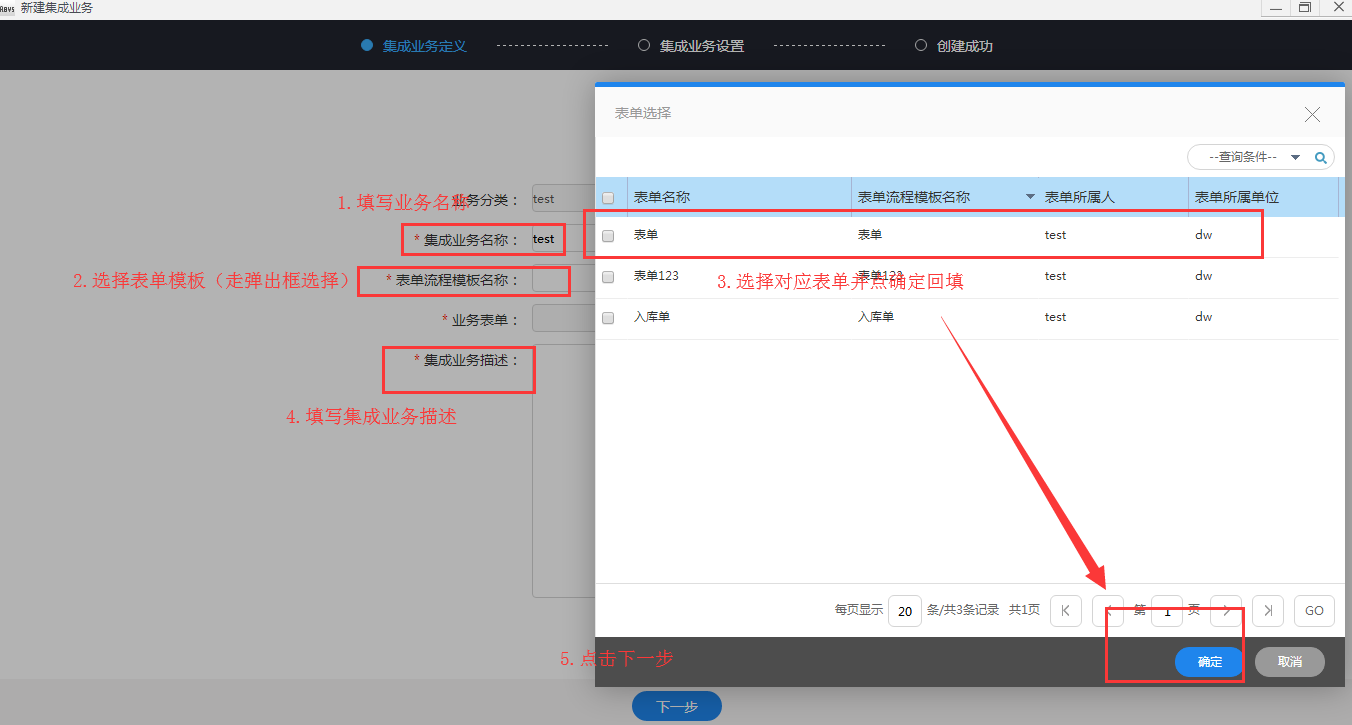
Task: Go to previous page arrow
Action: (x=1107, y=611)
